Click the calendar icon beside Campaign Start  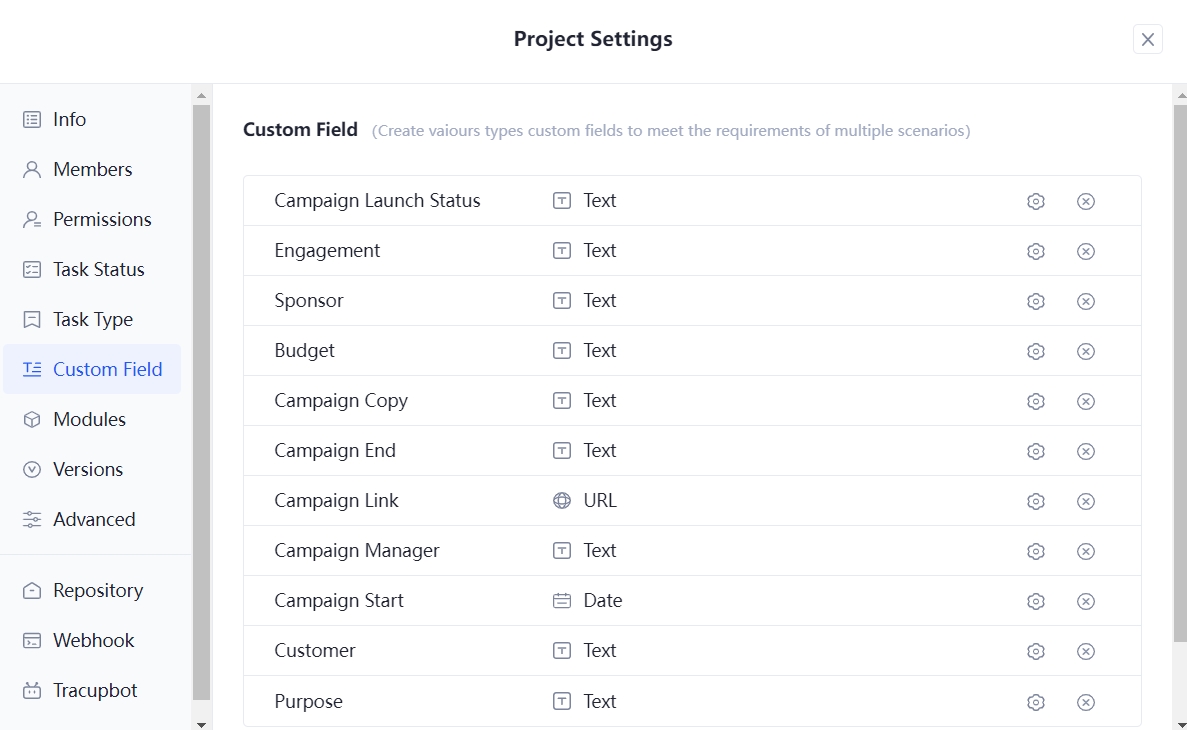click(x=561, y=601)
